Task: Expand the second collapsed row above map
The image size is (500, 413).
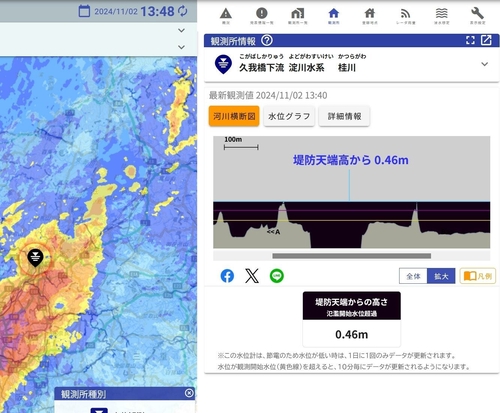Action: [x=181, y=47]
